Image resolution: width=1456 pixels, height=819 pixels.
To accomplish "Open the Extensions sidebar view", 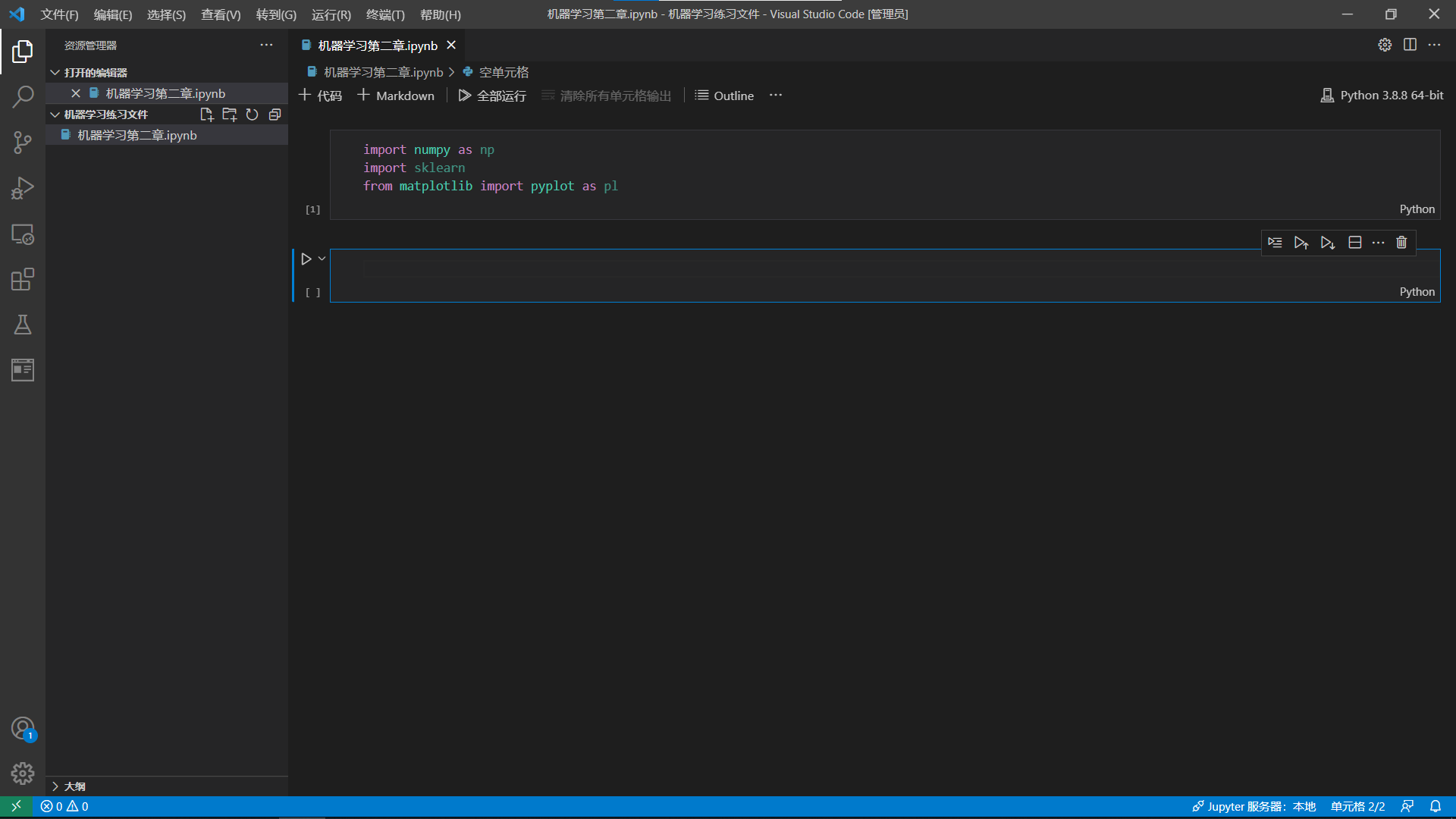I will pos(22,279).
